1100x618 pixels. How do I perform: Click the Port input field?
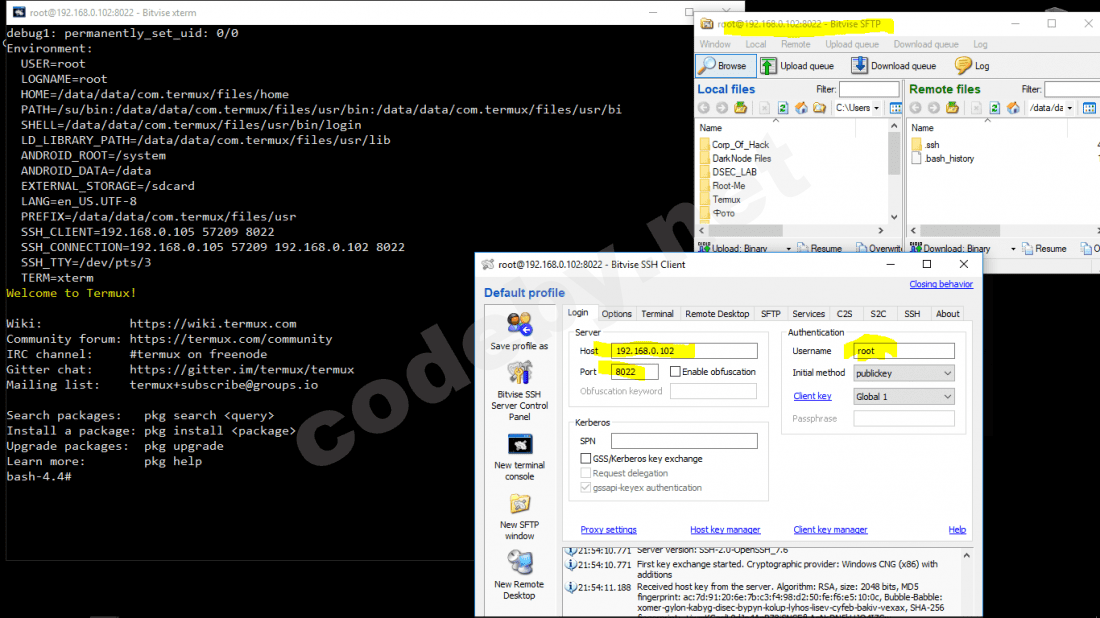point(634,372)
